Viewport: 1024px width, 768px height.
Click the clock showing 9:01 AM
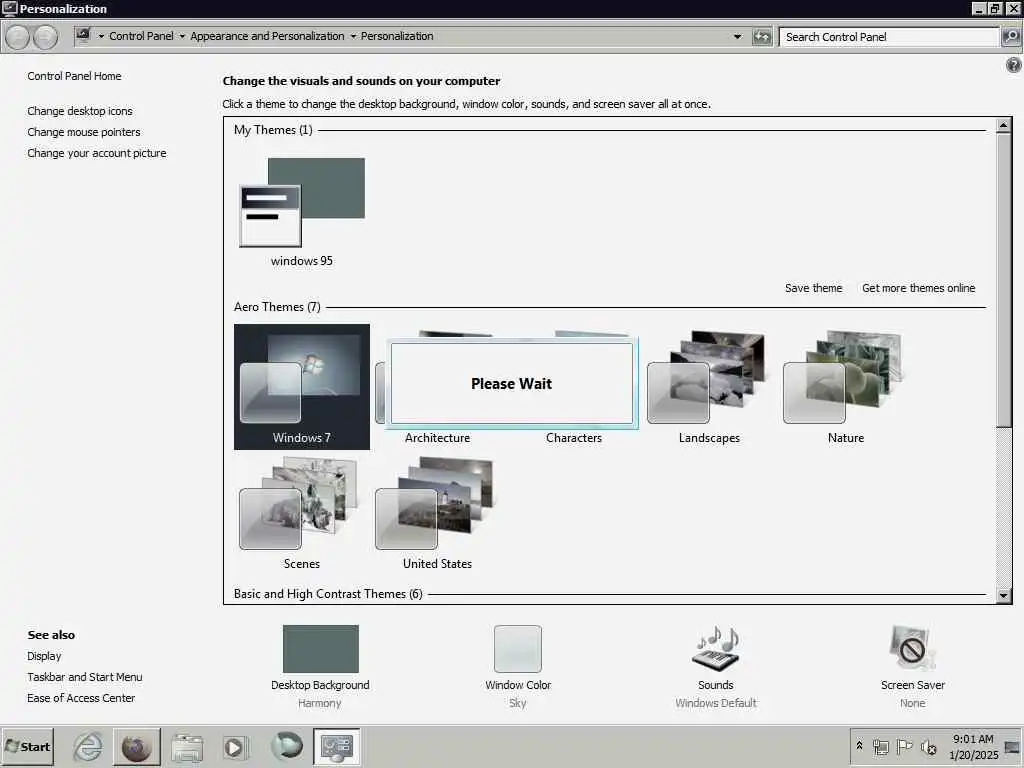coord(973,747)
